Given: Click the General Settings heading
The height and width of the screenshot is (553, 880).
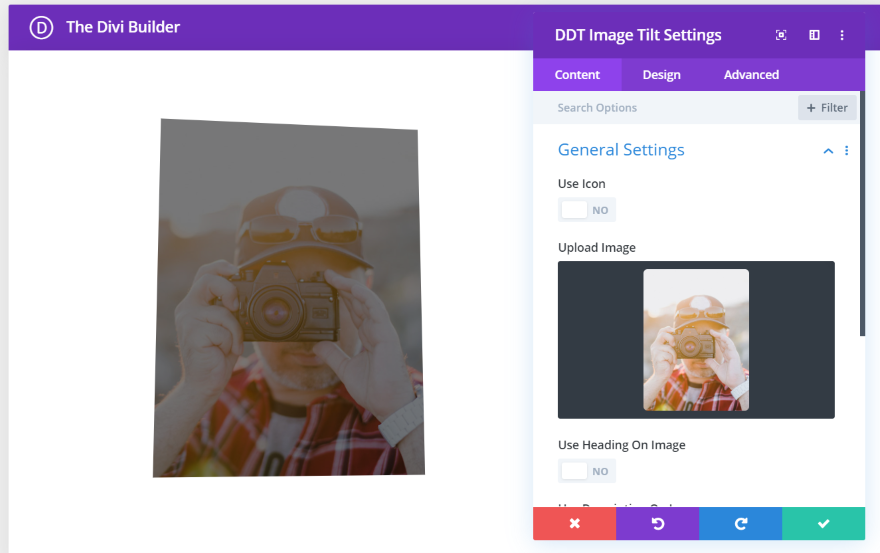Looking at the screenshot, I should [x=621, y=150].
